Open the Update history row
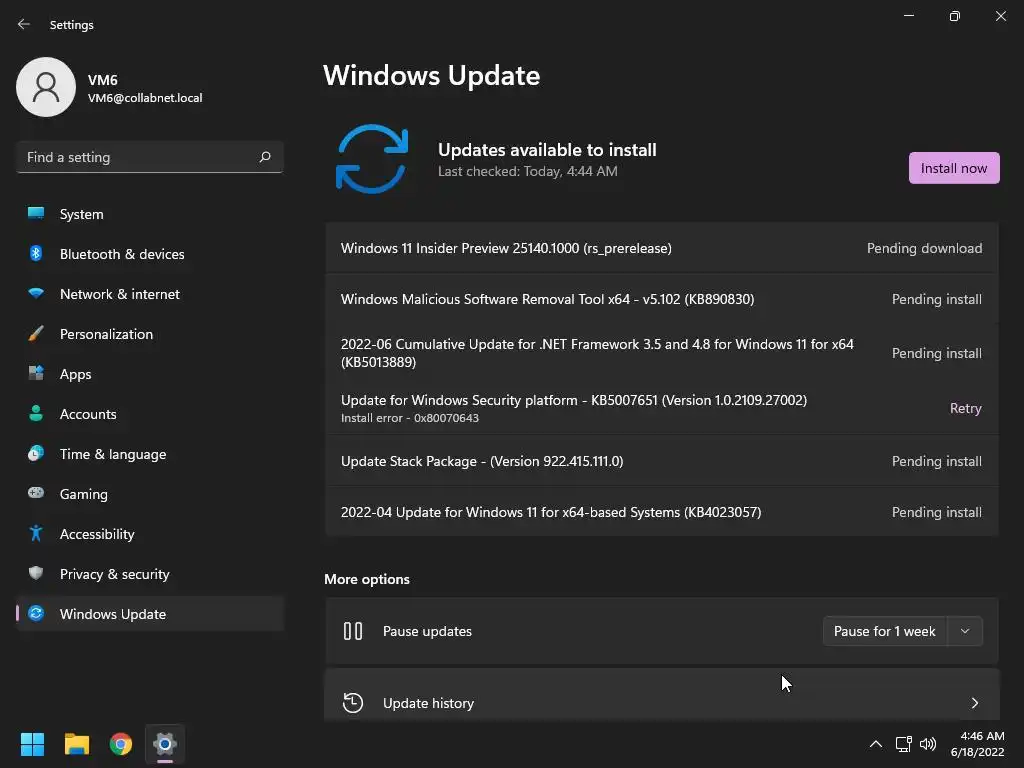The height and width of the screenshot is (768, 1024). pyautogui.click(x=662, y=696)
